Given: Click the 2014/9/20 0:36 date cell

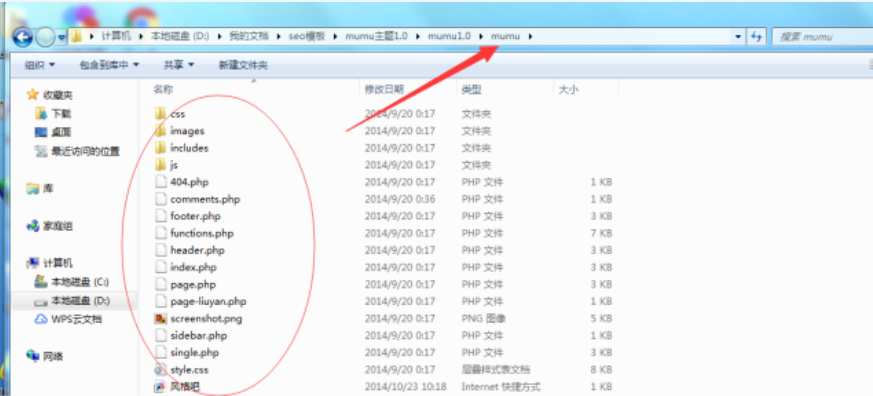Looking at the screenshot, I should click(400, 199).
